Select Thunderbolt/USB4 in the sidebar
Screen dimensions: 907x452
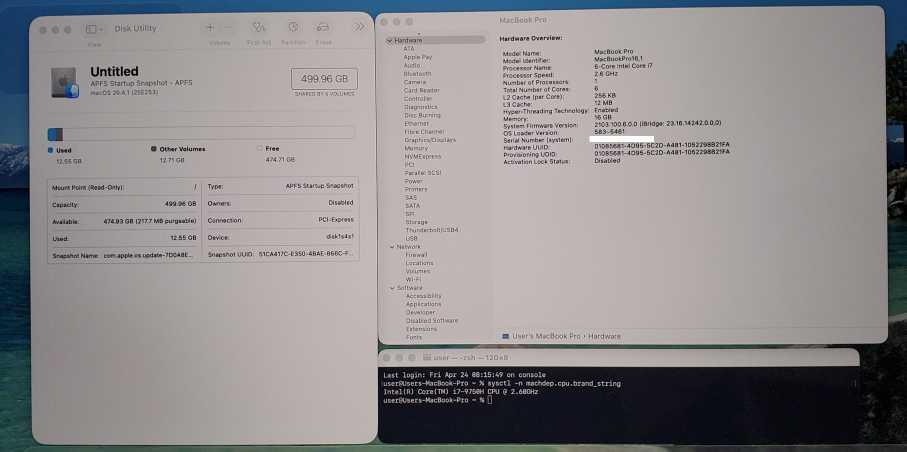[x=432, y=230]
